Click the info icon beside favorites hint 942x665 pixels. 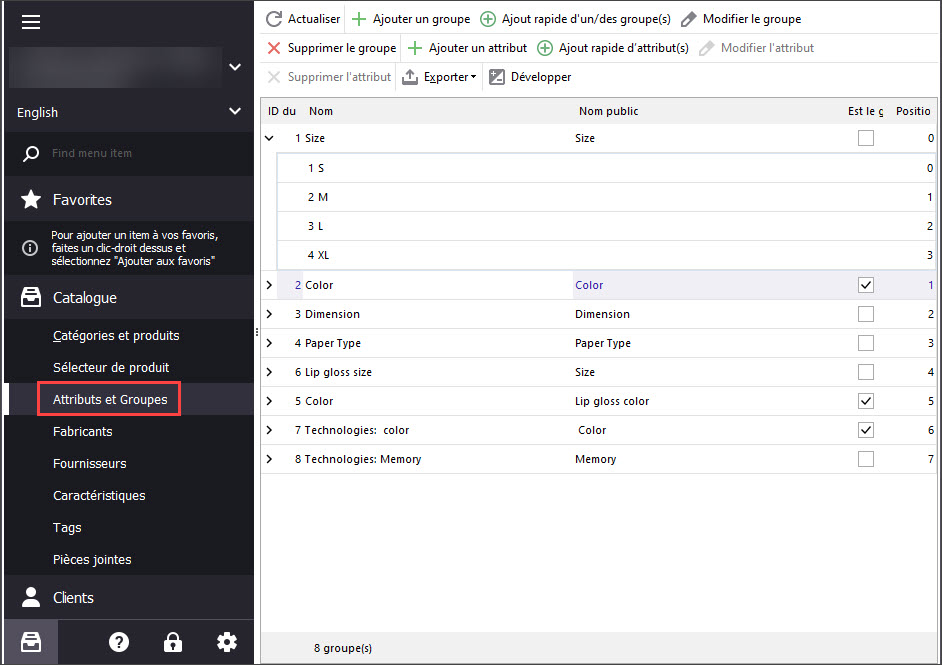tap(30, 248)
